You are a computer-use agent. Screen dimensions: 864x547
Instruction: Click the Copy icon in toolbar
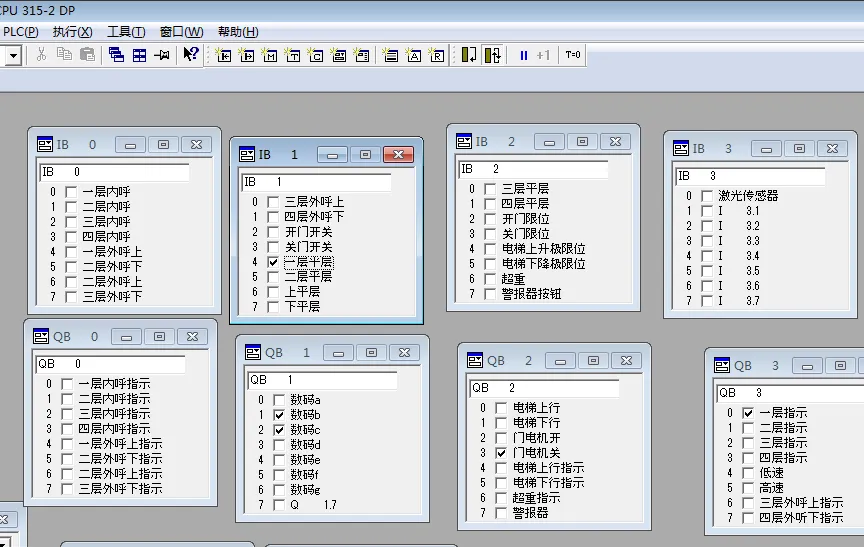(x=64, y=55)
